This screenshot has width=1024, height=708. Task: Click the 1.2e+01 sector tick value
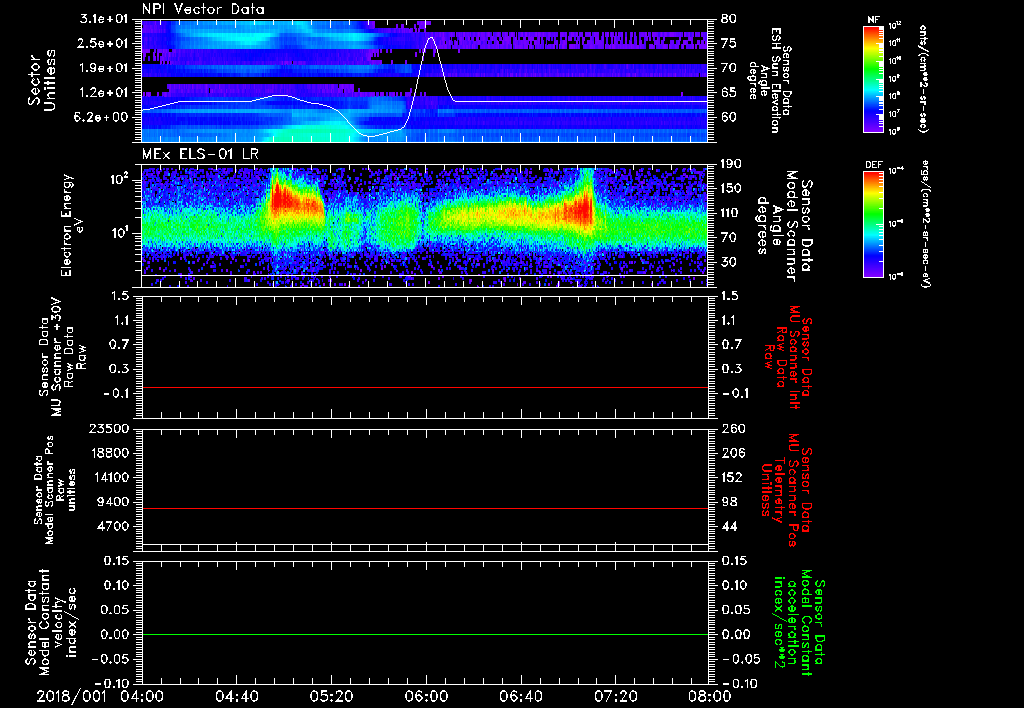pos(104,93)
